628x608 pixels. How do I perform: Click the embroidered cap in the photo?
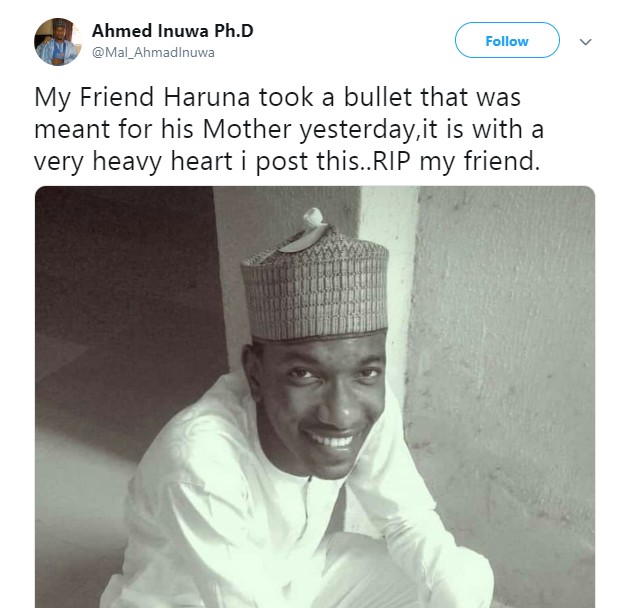(316, 280)
